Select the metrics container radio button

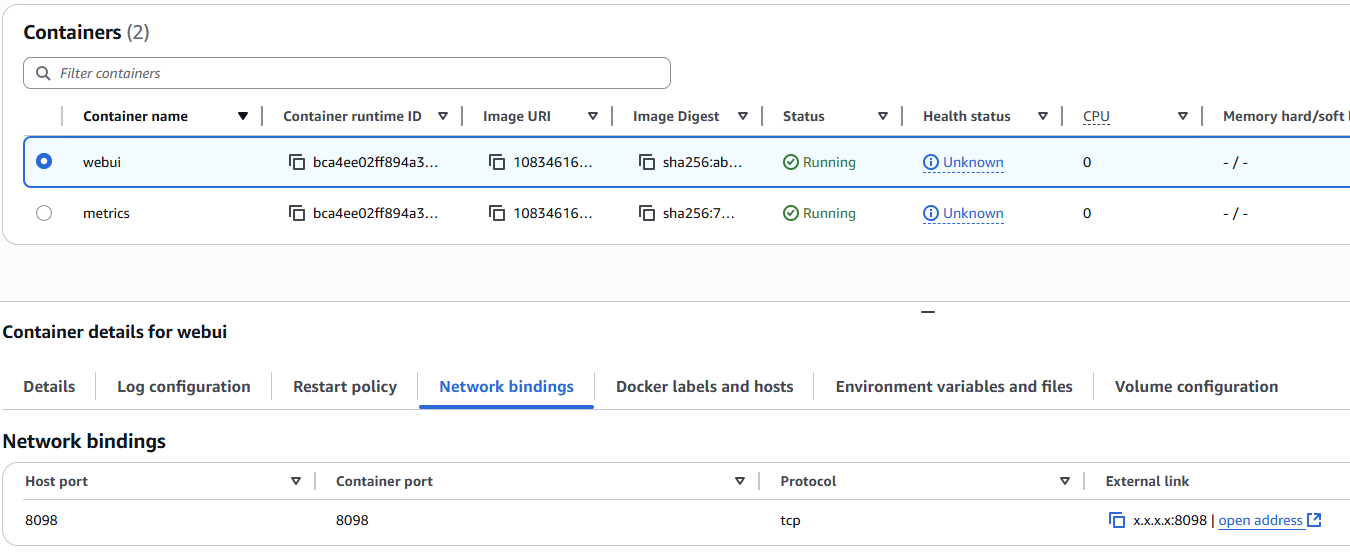point(44,213)
